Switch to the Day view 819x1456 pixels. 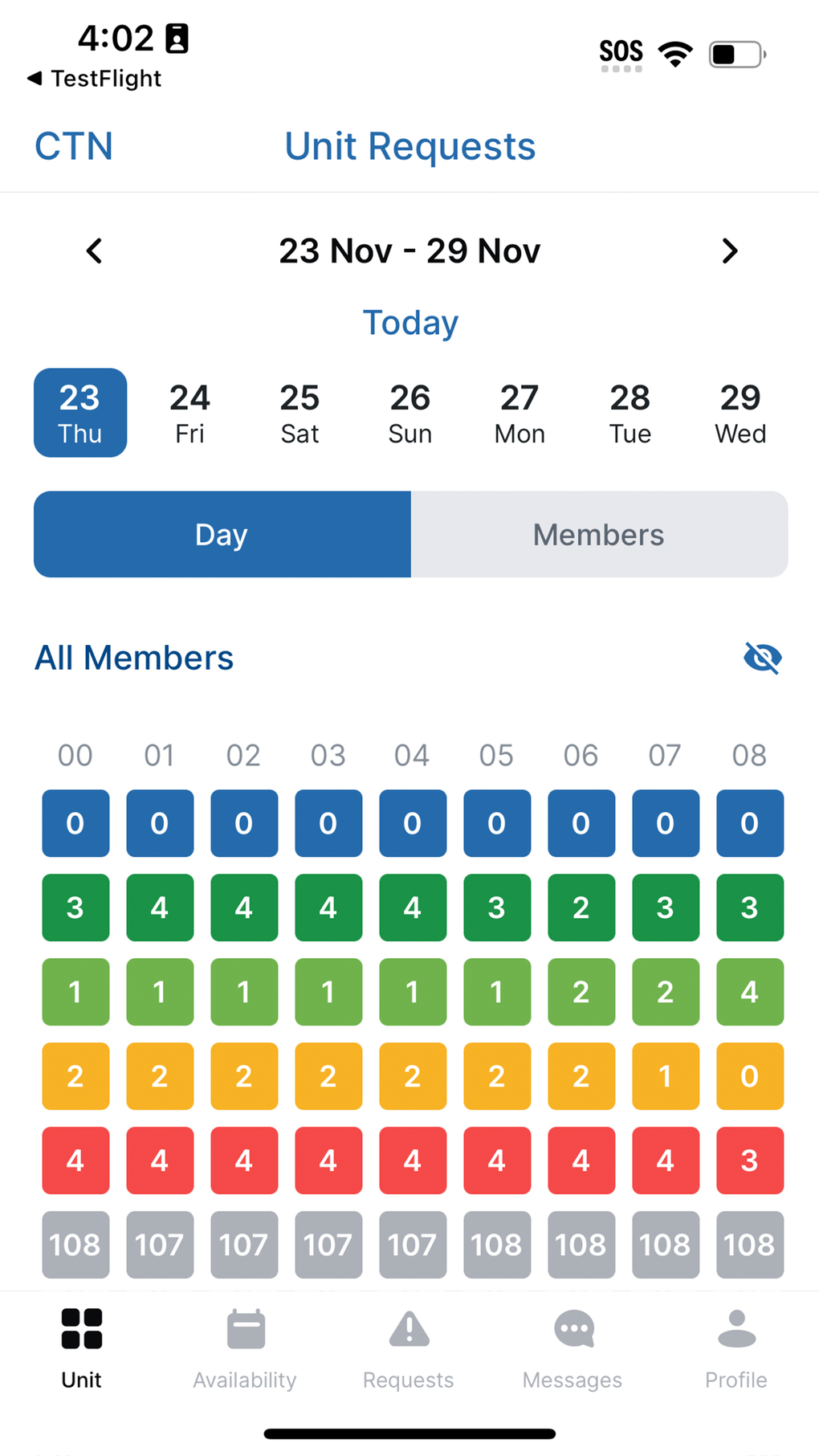click(222, 534)
